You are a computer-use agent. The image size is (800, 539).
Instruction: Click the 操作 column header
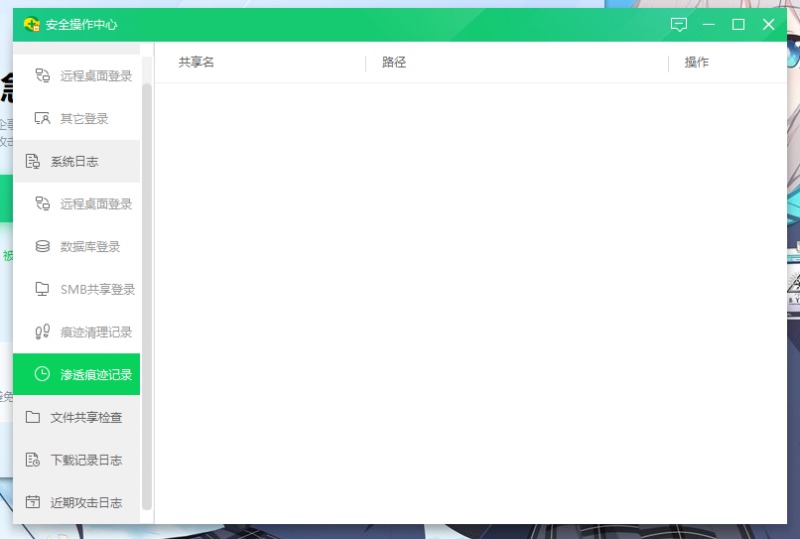coord(696,63)
